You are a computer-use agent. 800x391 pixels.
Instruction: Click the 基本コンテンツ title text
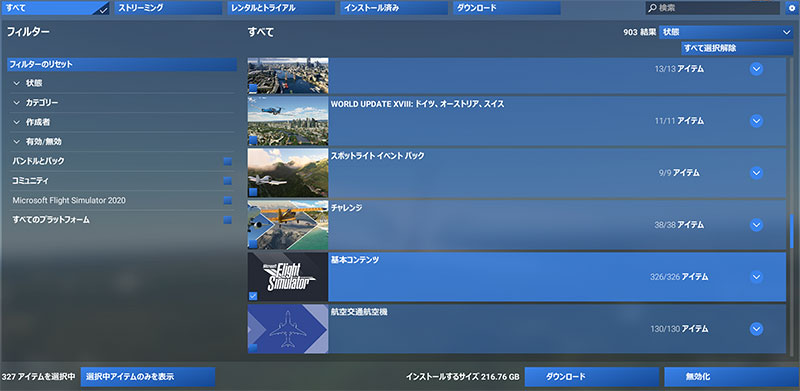(x=355, y=260)
